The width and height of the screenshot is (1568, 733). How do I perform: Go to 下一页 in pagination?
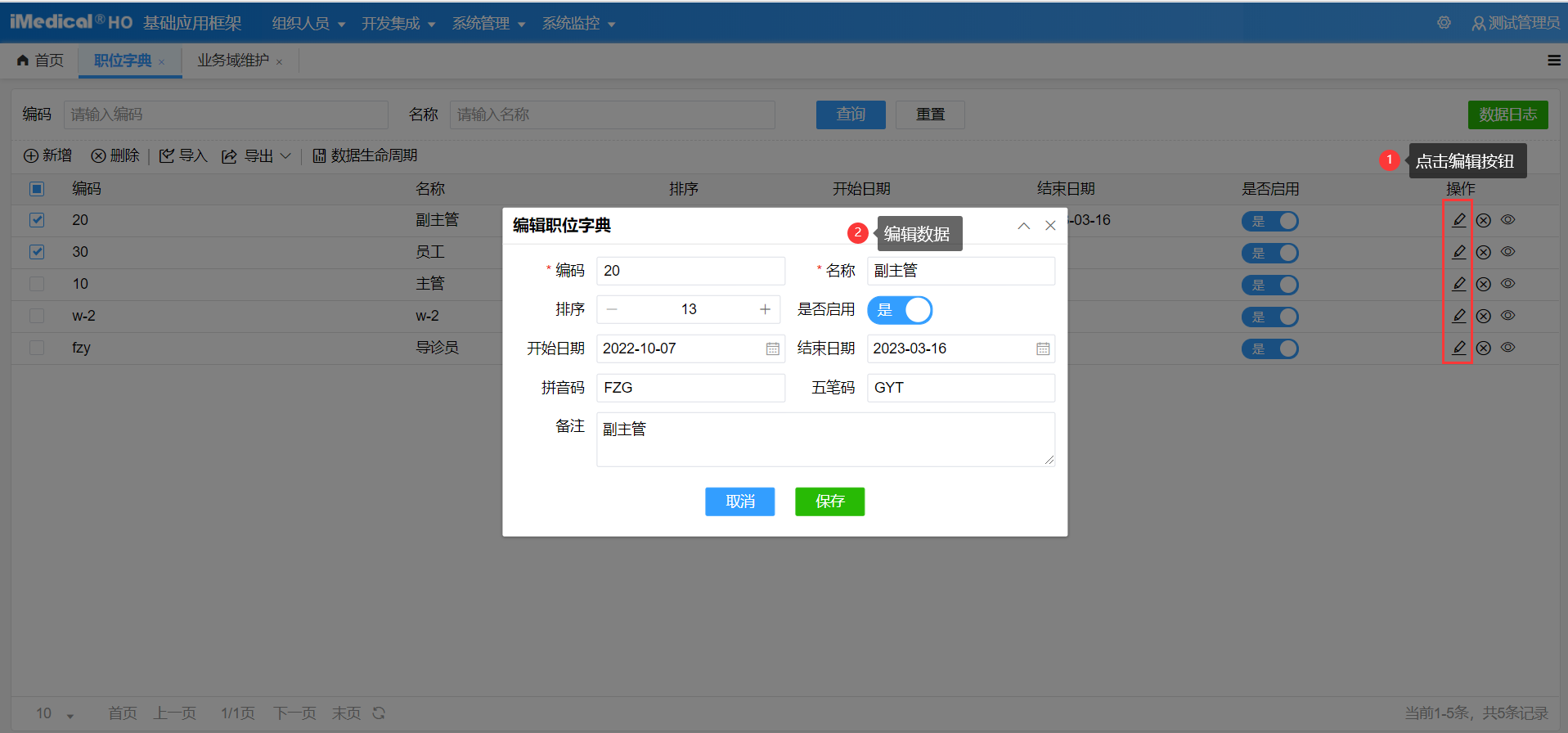[294, 713]
